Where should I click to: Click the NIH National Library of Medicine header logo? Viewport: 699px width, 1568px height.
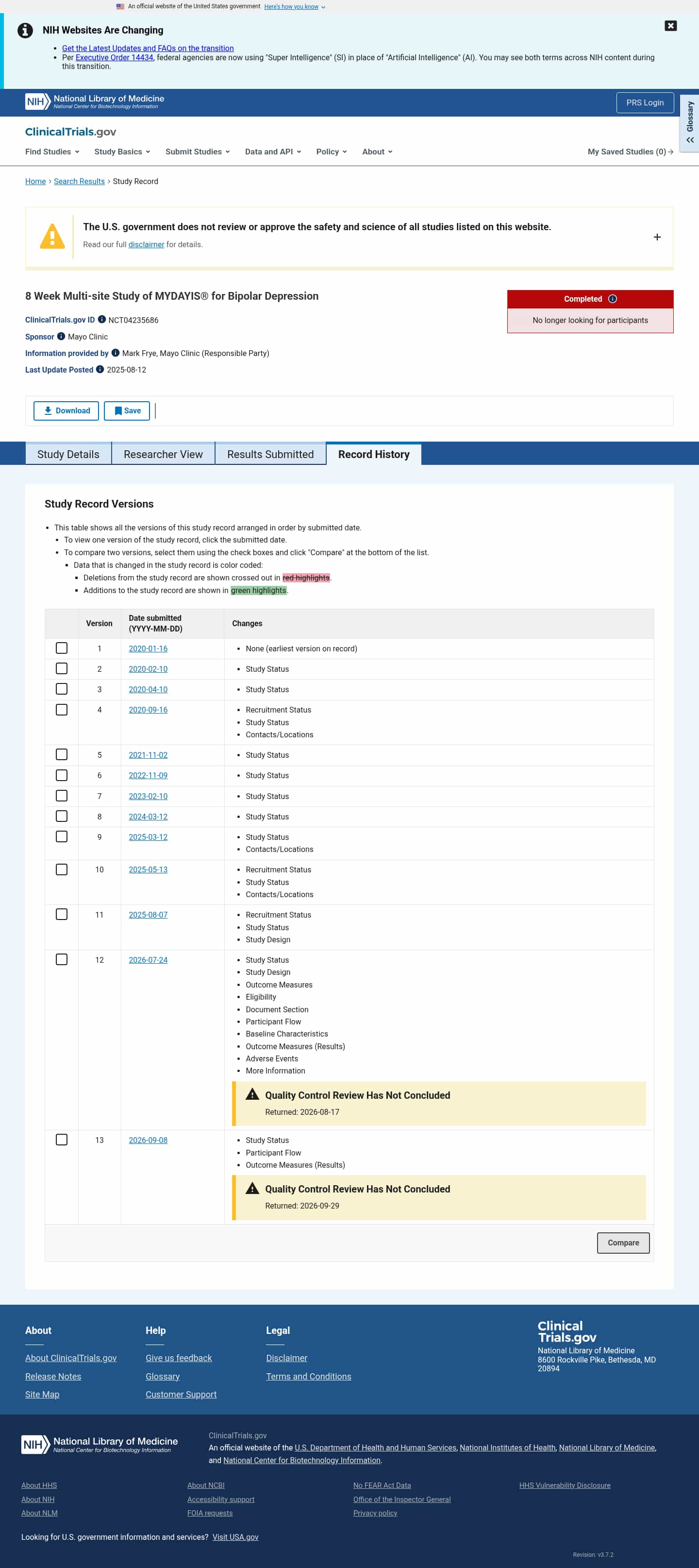[94, 102]
